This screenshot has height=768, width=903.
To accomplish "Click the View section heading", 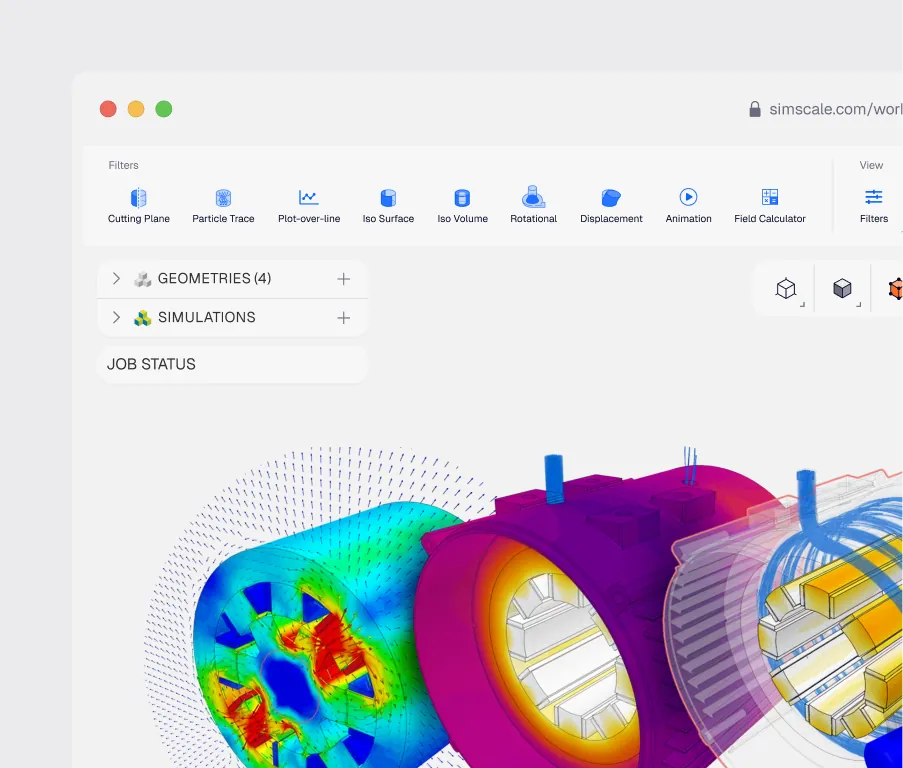I will coord(871,165).
